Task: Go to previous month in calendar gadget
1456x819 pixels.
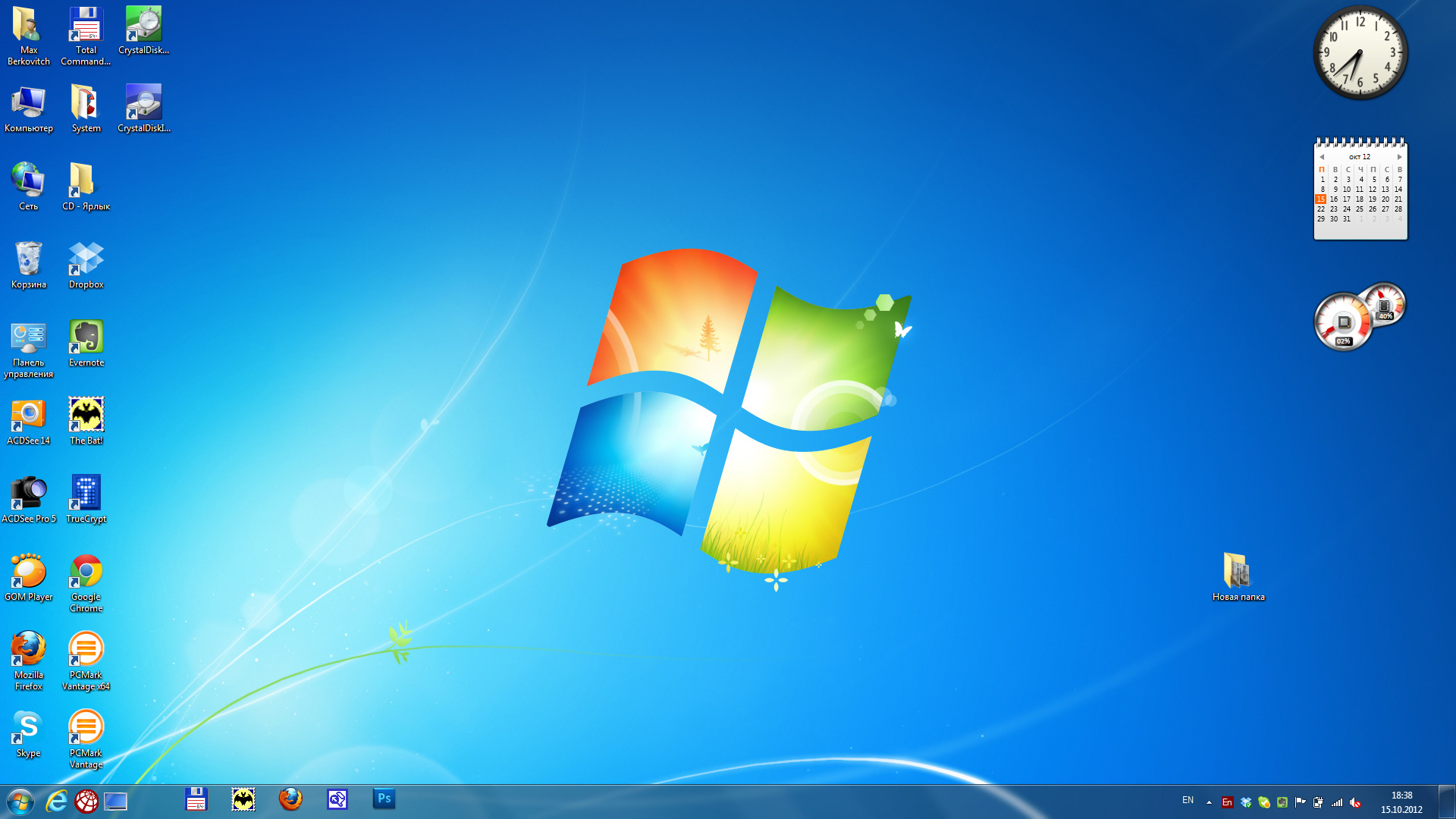Action: [1322, 157]
